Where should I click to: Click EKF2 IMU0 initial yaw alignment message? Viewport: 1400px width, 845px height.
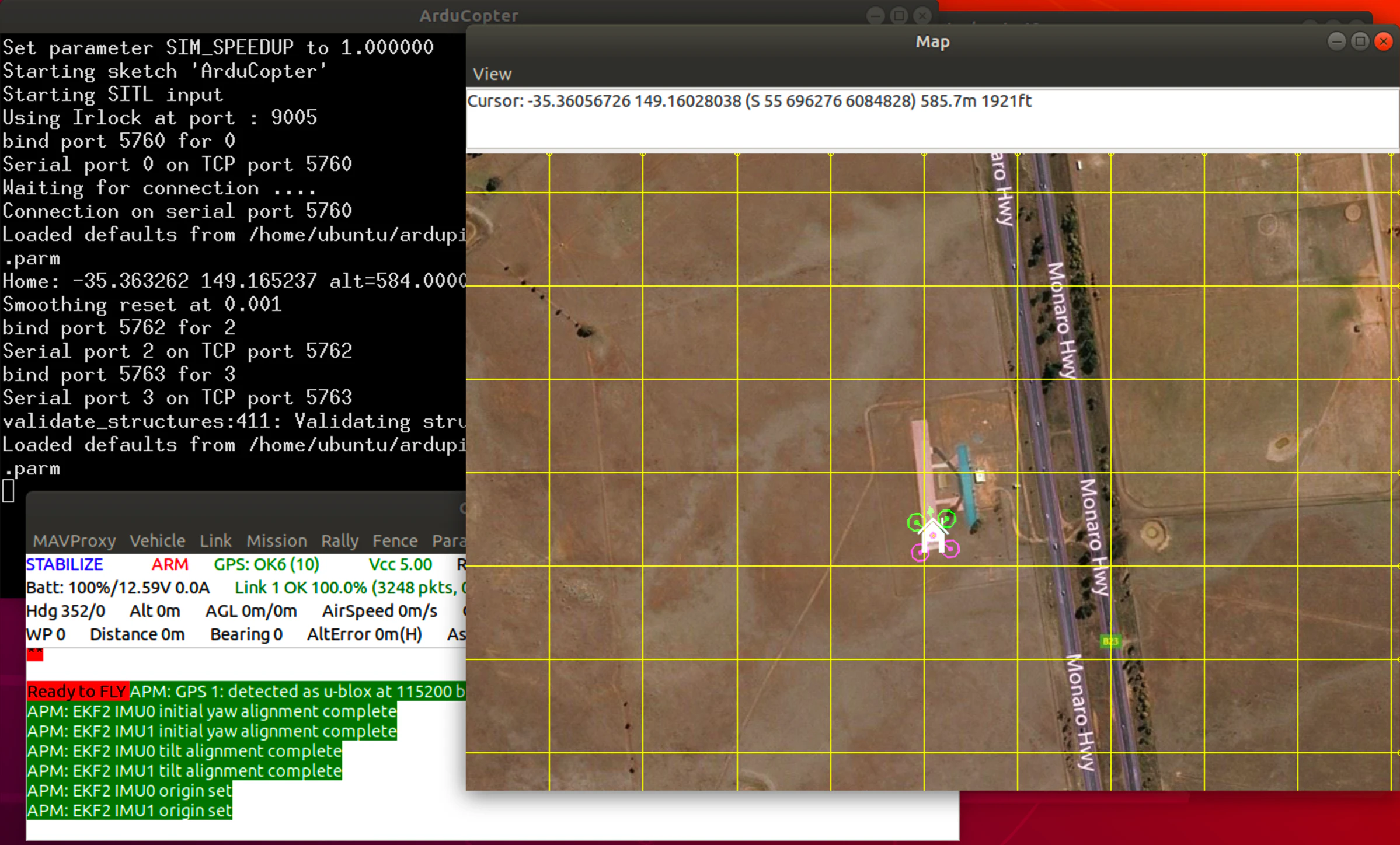pyautogui.click(x=212, y=711)
